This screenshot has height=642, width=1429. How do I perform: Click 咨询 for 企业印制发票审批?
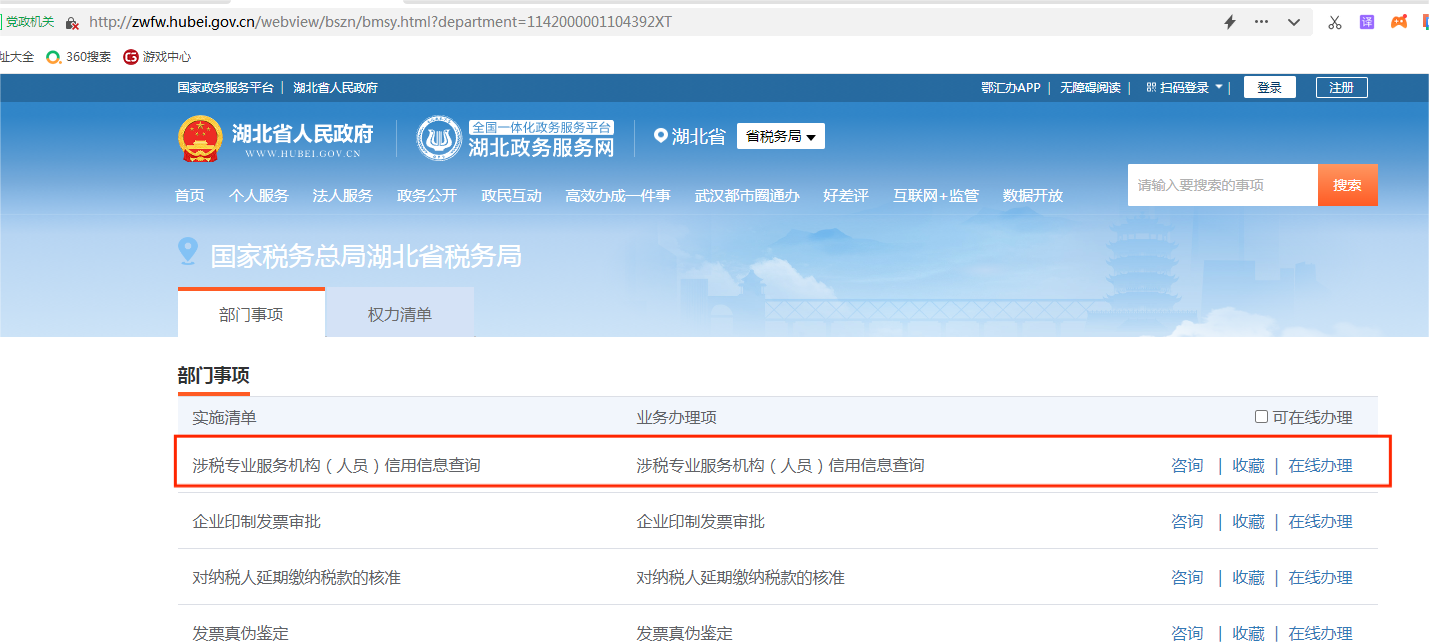[1187, 521]
